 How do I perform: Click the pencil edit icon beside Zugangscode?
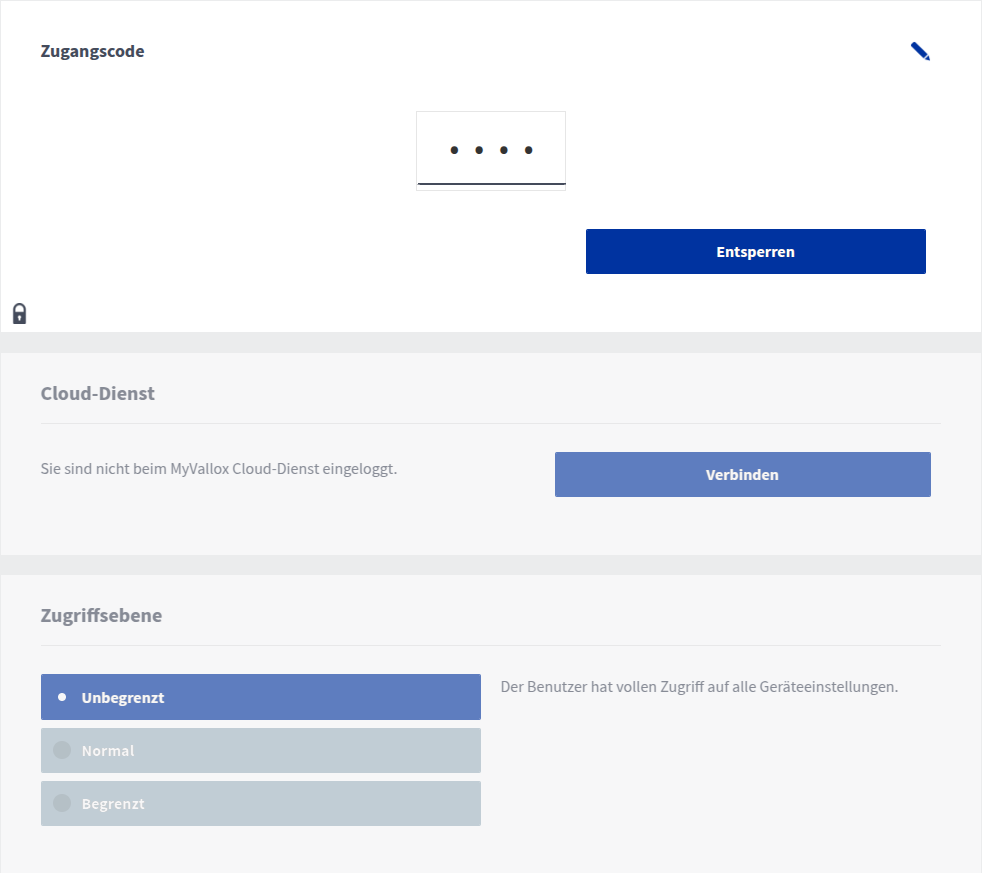click(920, 52)
